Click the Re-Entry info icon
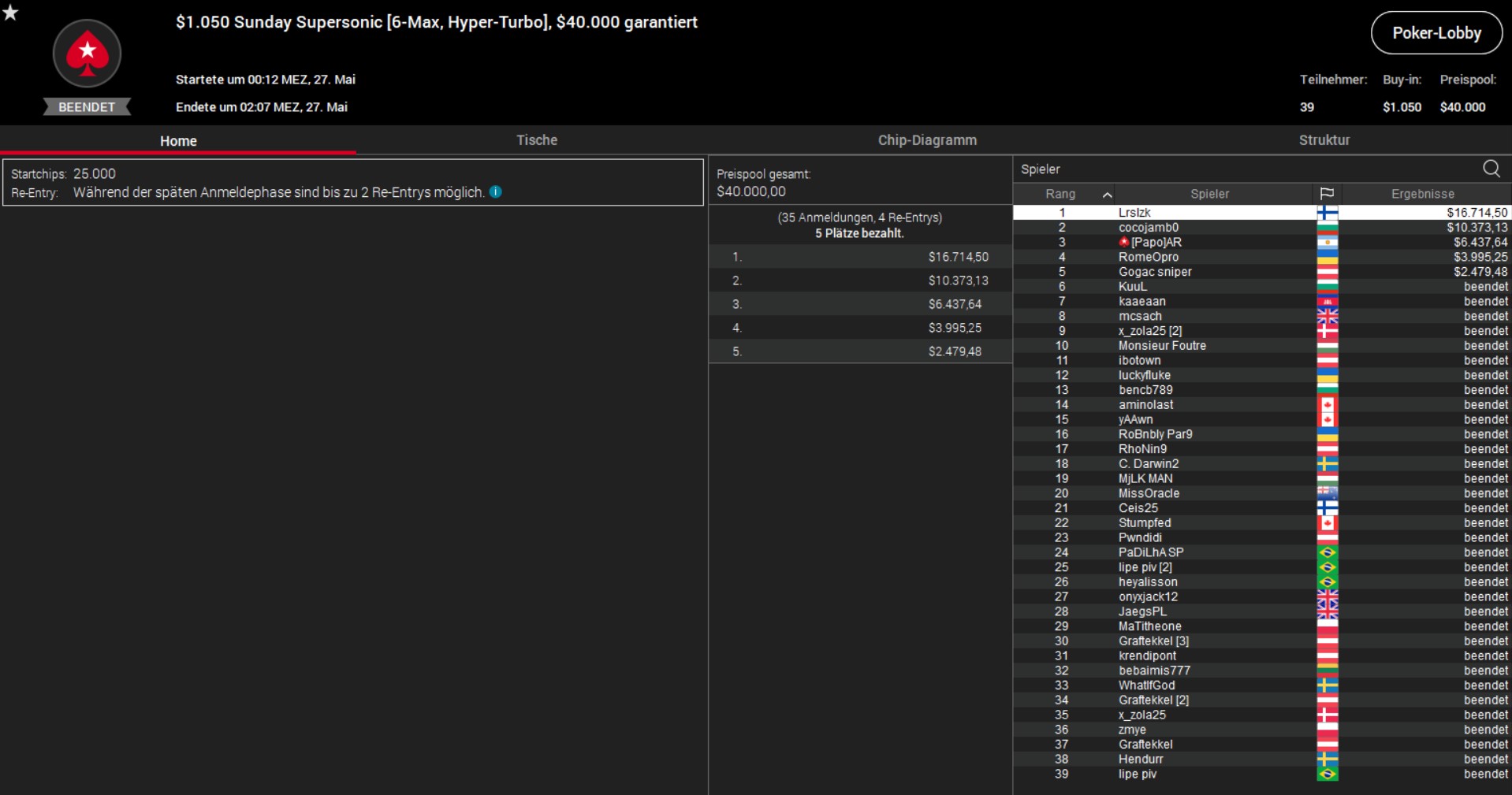The width and height of the screenshot is (1512, 795). pyautogui.click(x=496, y=191)
